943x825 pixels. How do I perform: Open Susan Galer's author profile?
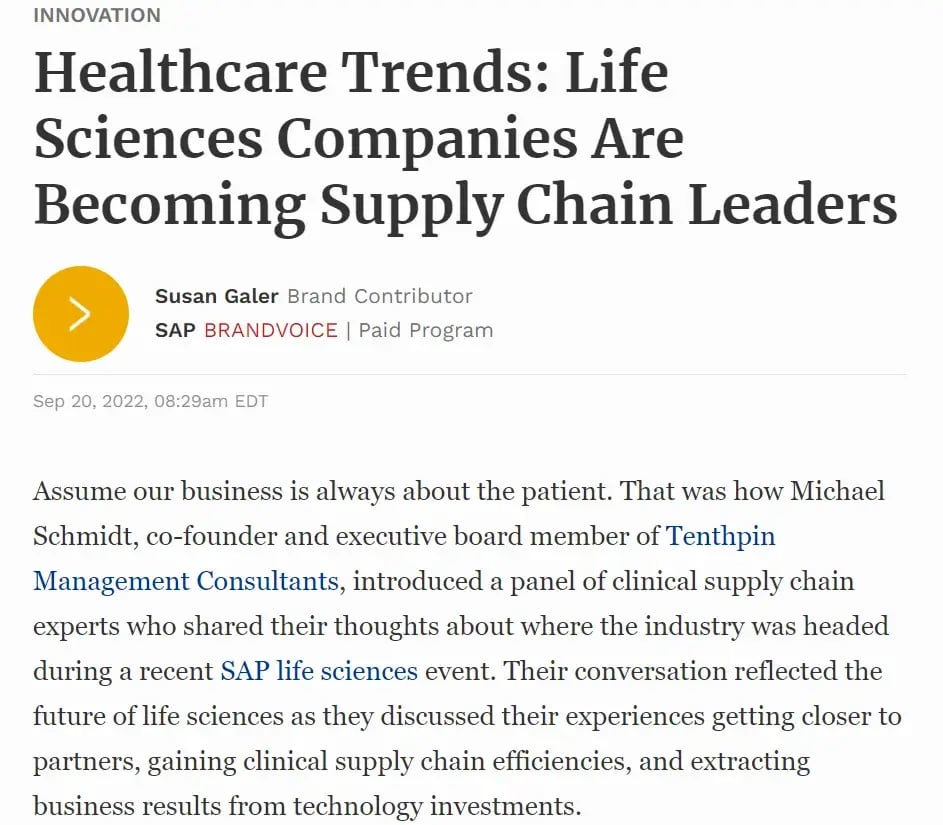[x=217, y=296]
